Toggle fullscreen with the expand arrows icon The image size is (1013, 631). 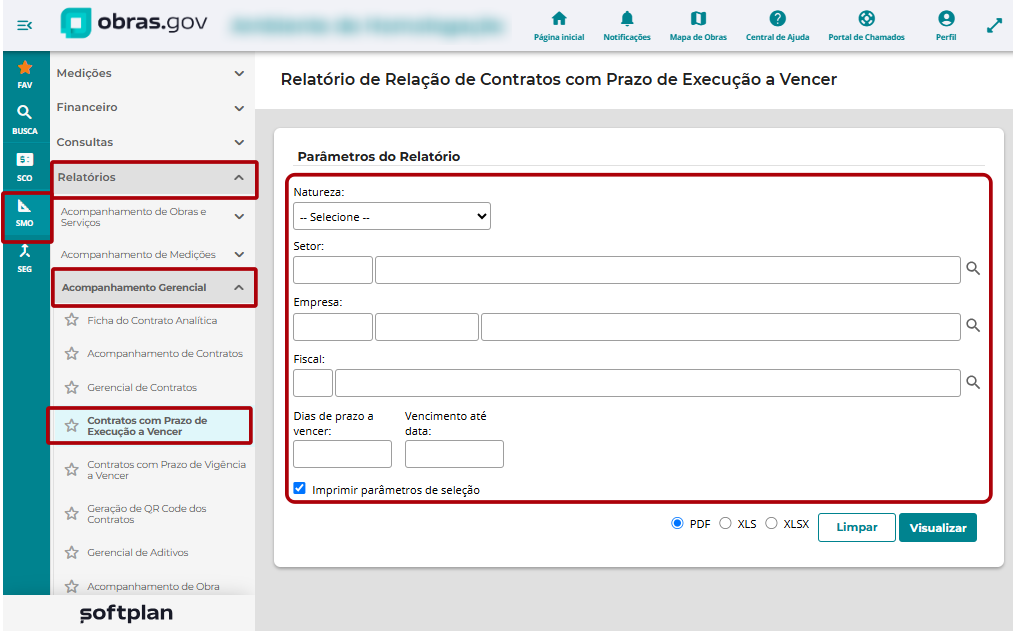pyautogui.click(x=994, y=26)
